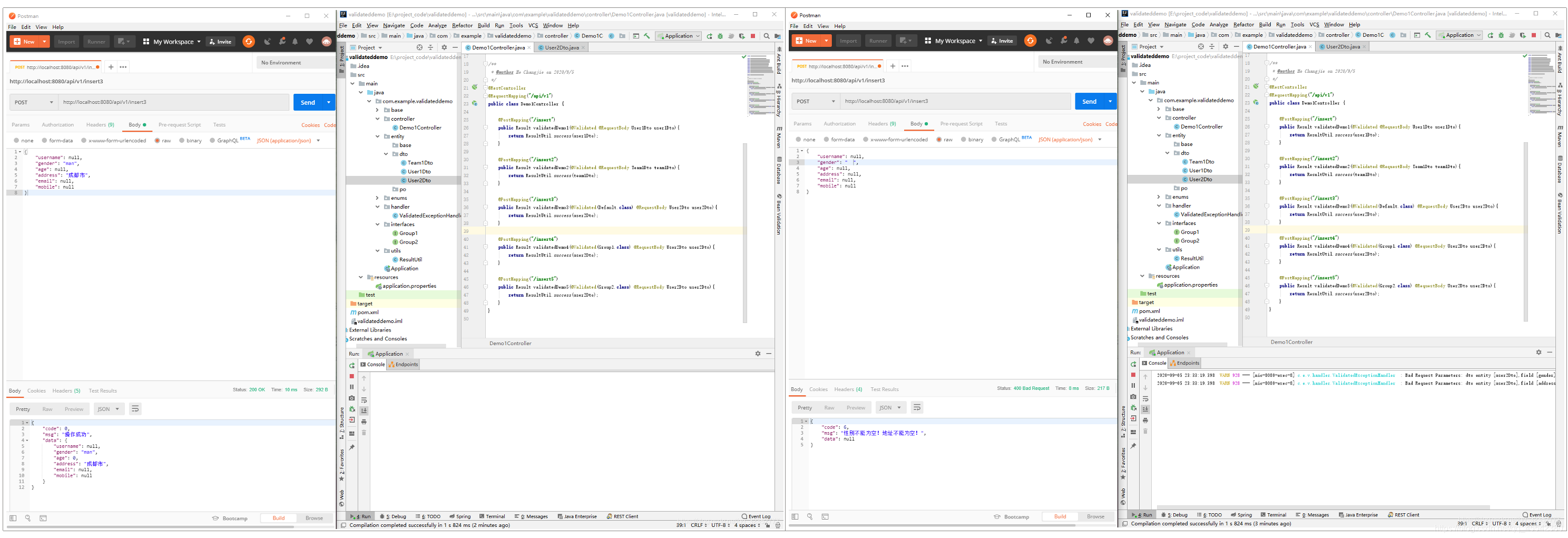
Task: Open settings wrench icon in right Postman window
Action: point(1063,41)
